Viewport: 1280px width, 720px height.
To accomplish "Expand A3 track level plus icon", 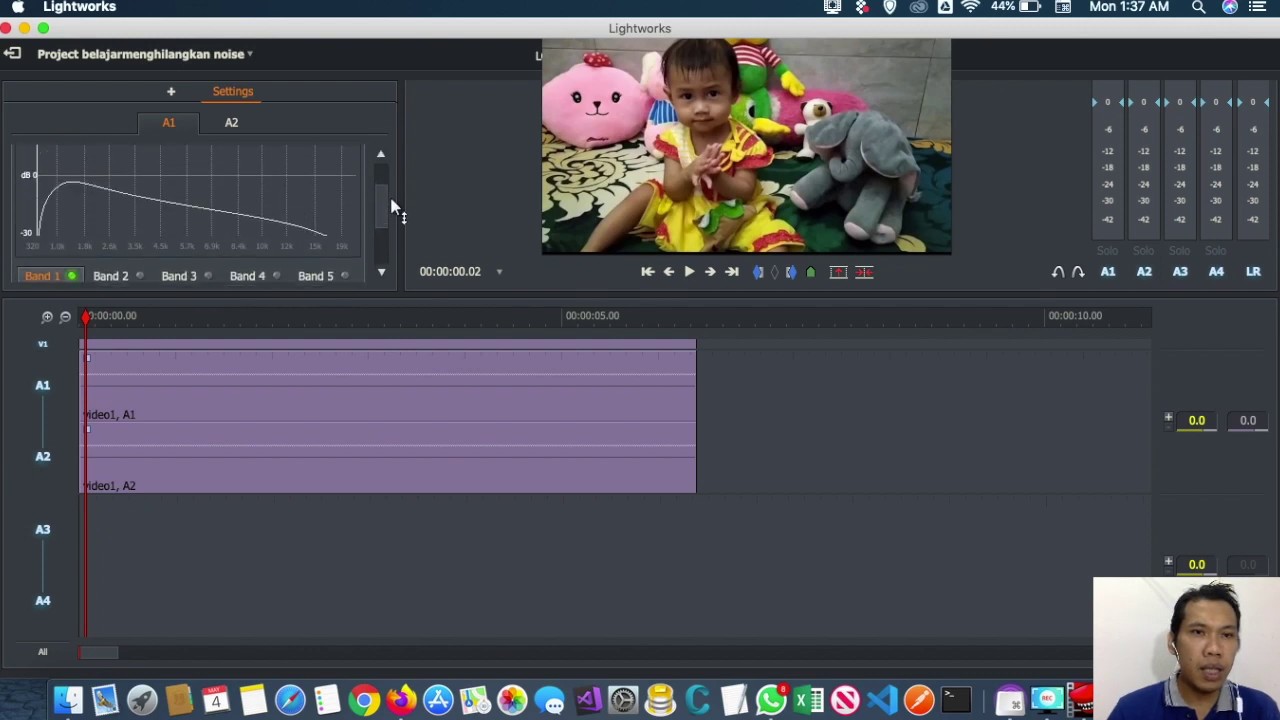I will pyautogui.click(x=1168, y=562).
